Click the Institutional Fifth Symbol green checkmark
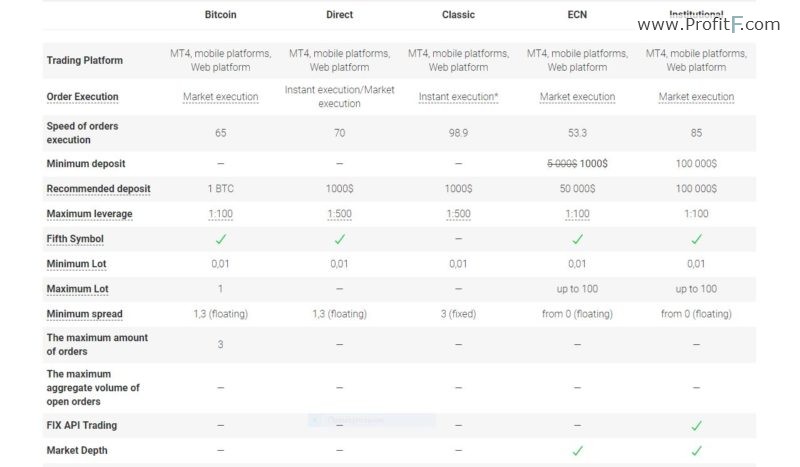 [696, 239]
